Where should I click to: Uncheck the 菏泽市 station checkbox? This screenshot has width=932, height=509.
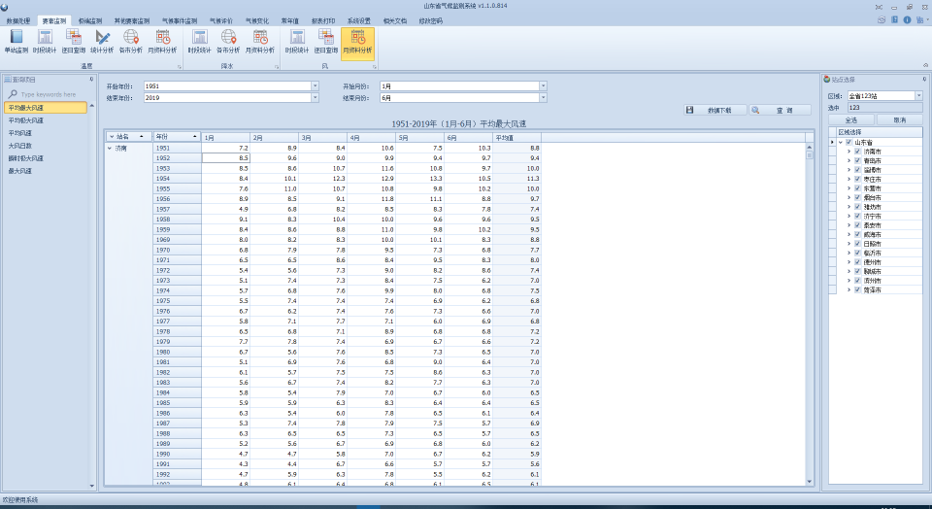point(857,290)
